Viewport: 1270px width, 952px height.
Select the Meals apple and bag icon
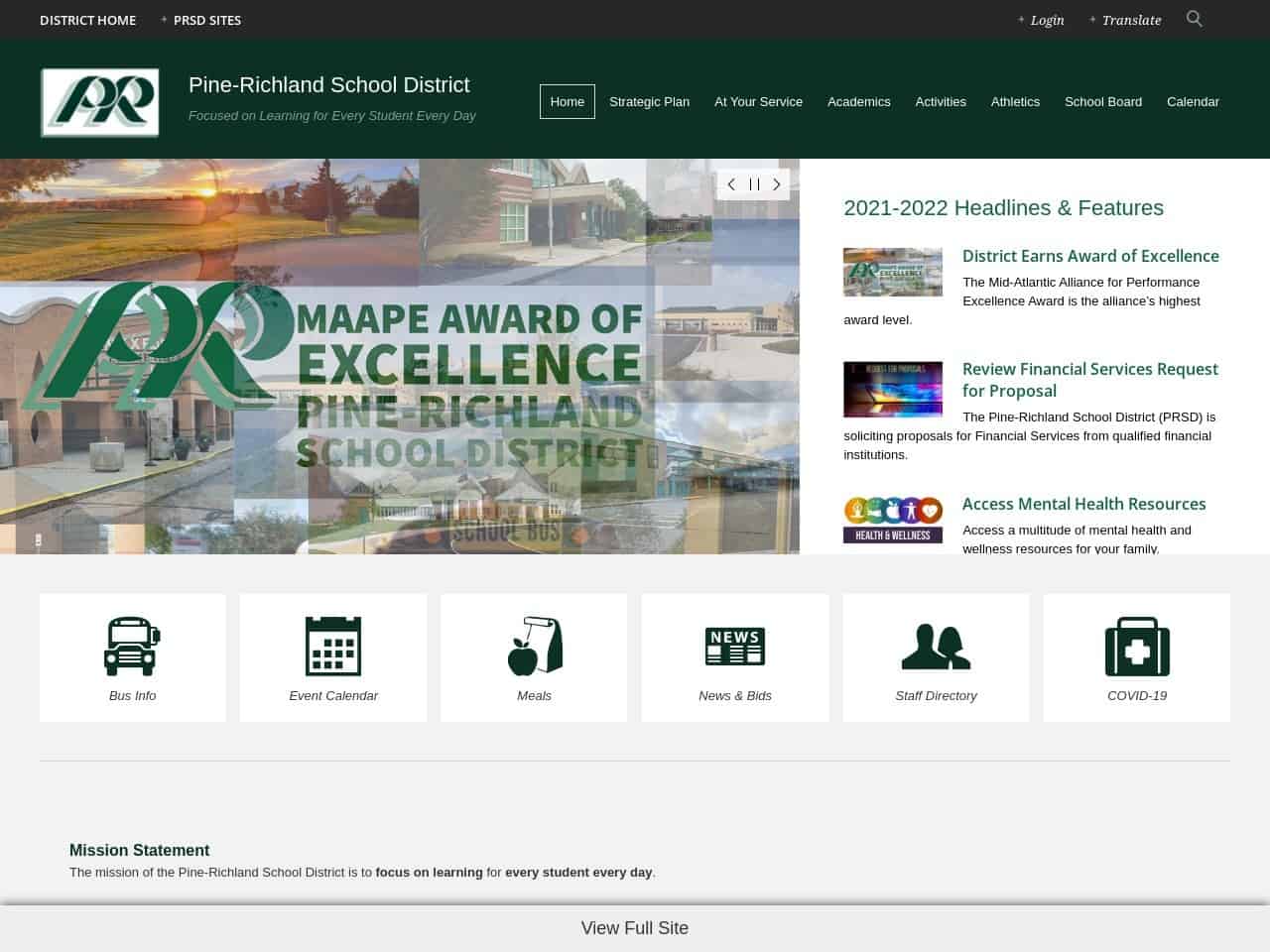click(x=534, y=646)
